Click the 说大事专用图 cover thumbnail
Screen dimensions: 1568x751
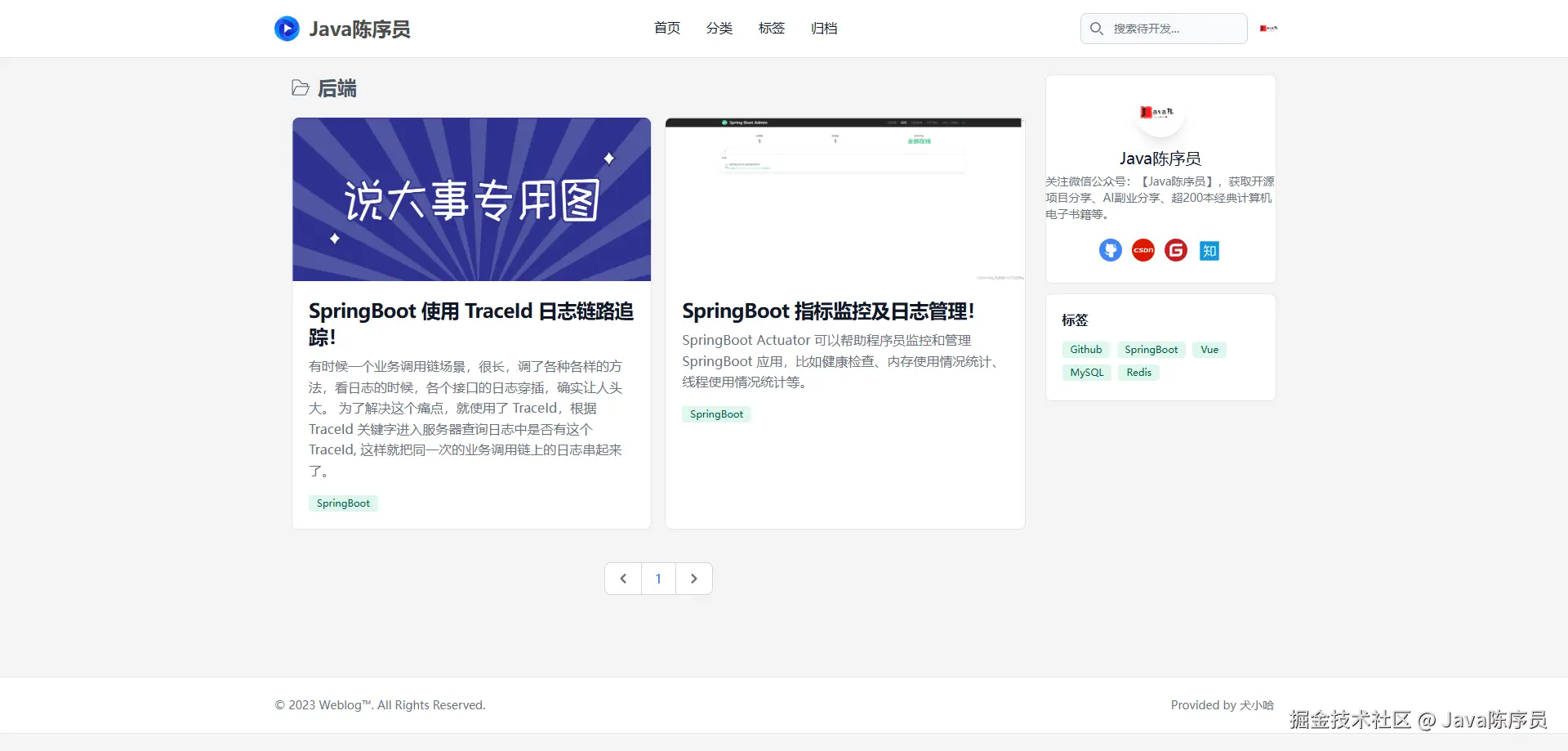tap(472, 199)
